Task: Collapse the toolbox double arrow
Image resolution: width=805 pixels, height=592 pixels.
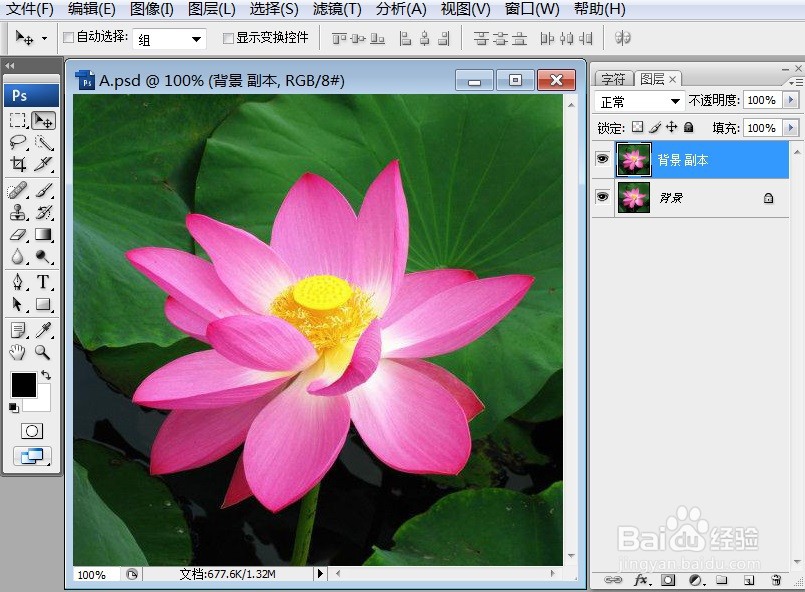Action: pyautogui.click(x=10, y=66)
